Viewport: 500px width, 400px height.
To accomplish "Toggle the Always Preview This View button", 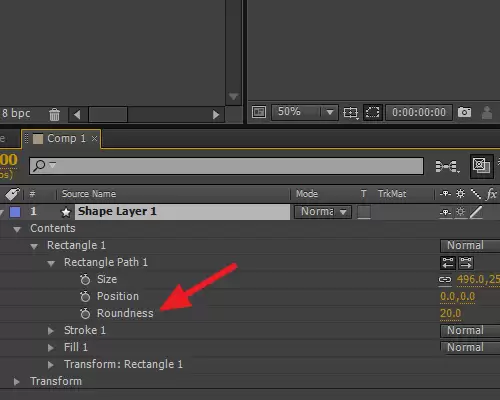I will point(259,112).
